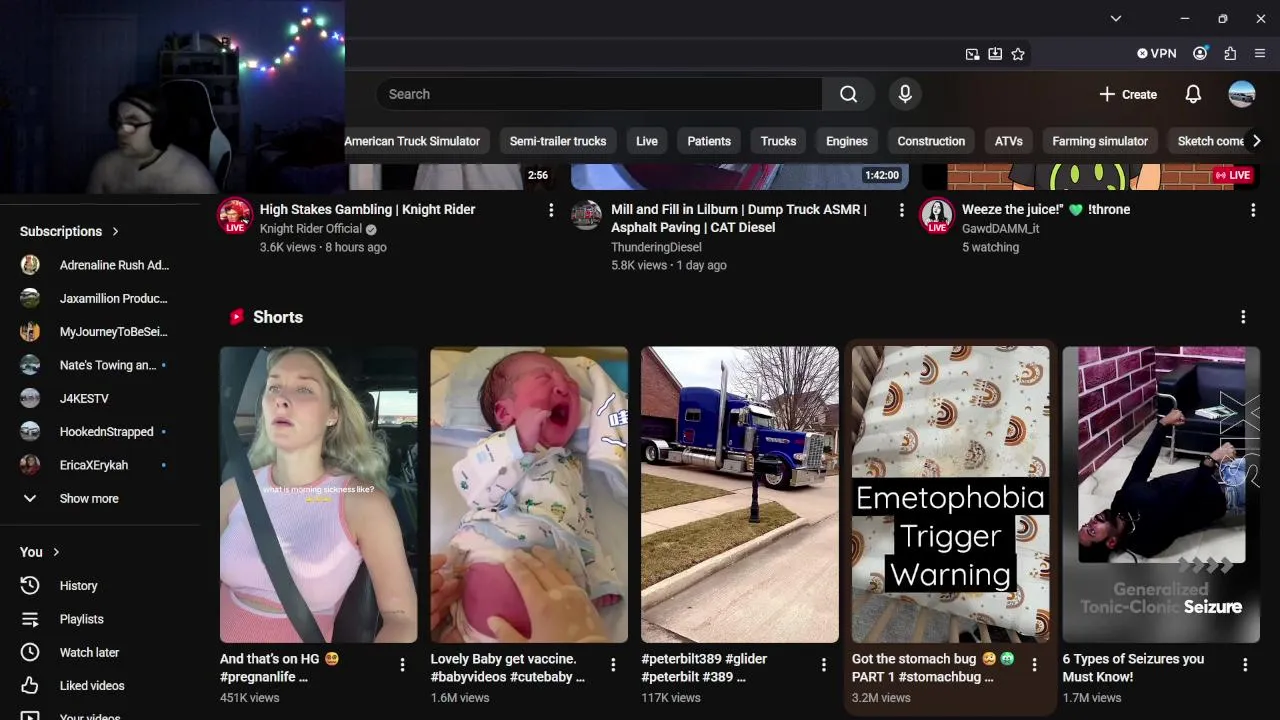Open options for stomach bug short

point(1034,665)
